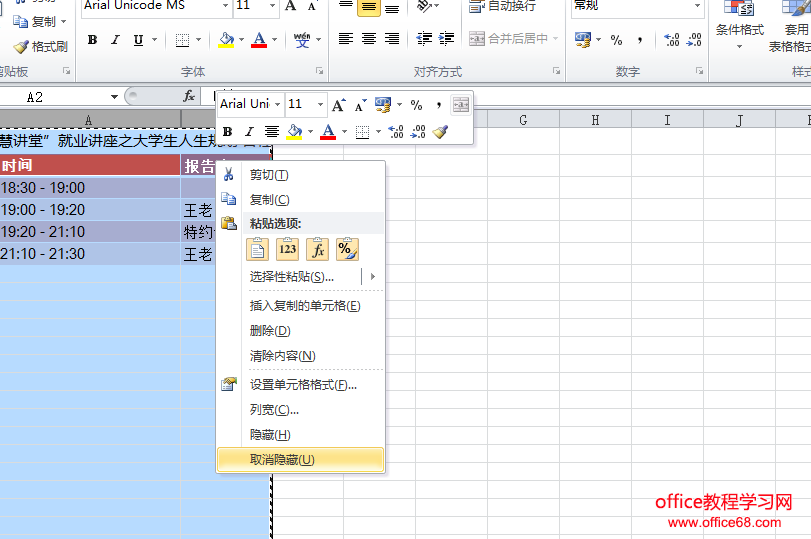Viewport: 811px width, 539px height.
Task: Open borders dropdown arrow in ribbon
Action: pos(199,40)
